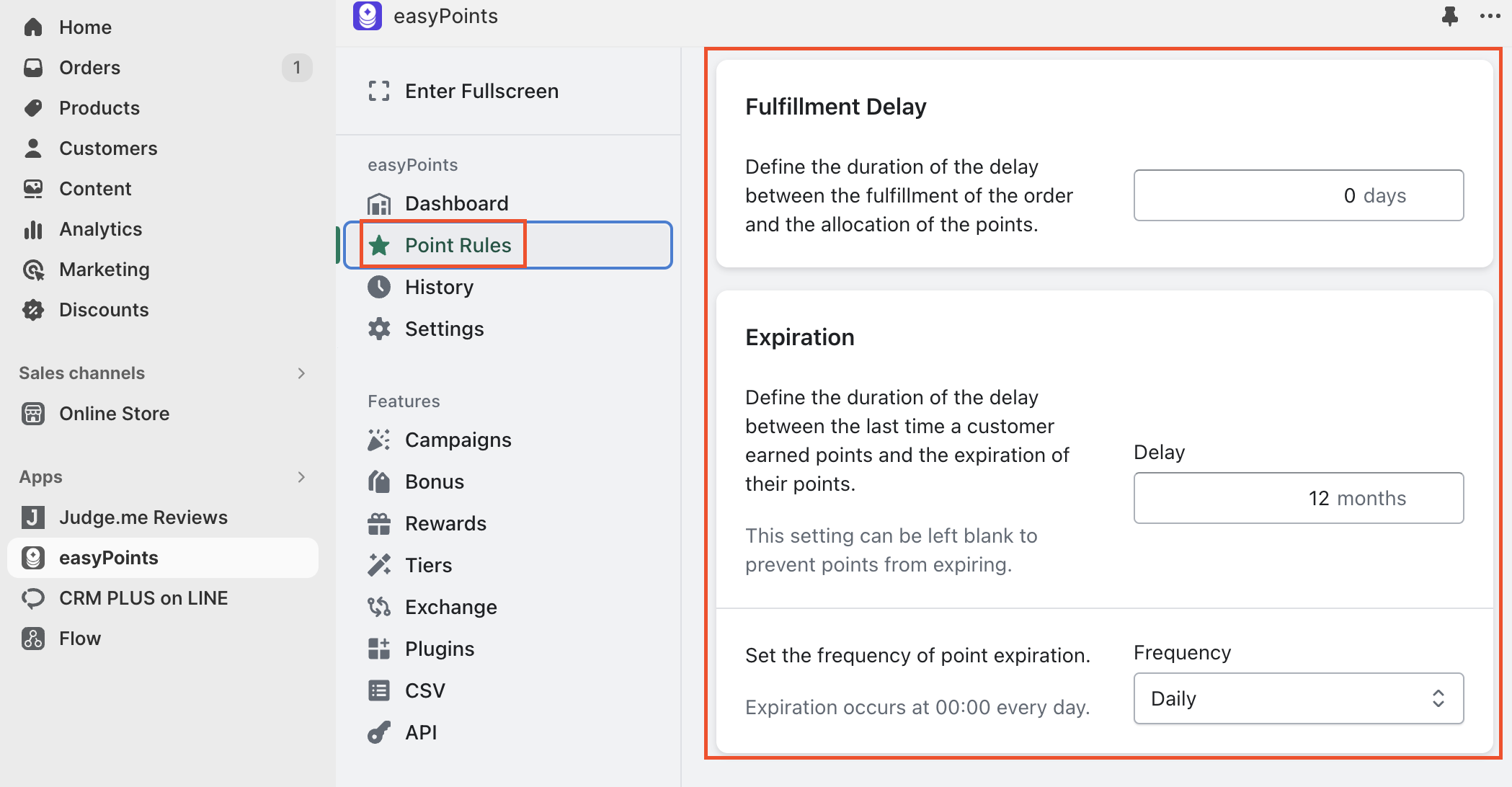The width and height of the screenshot is (1512, 787).
Task: Click the Fulfillment Delay days input field
Action: (x=1298, y=195)
